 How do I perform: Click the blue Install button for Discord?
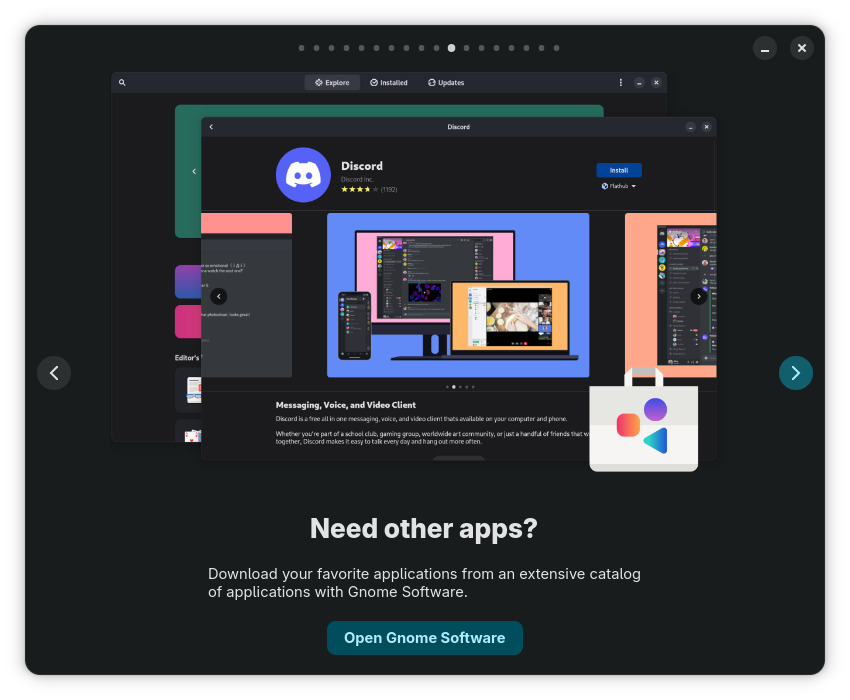618,170
